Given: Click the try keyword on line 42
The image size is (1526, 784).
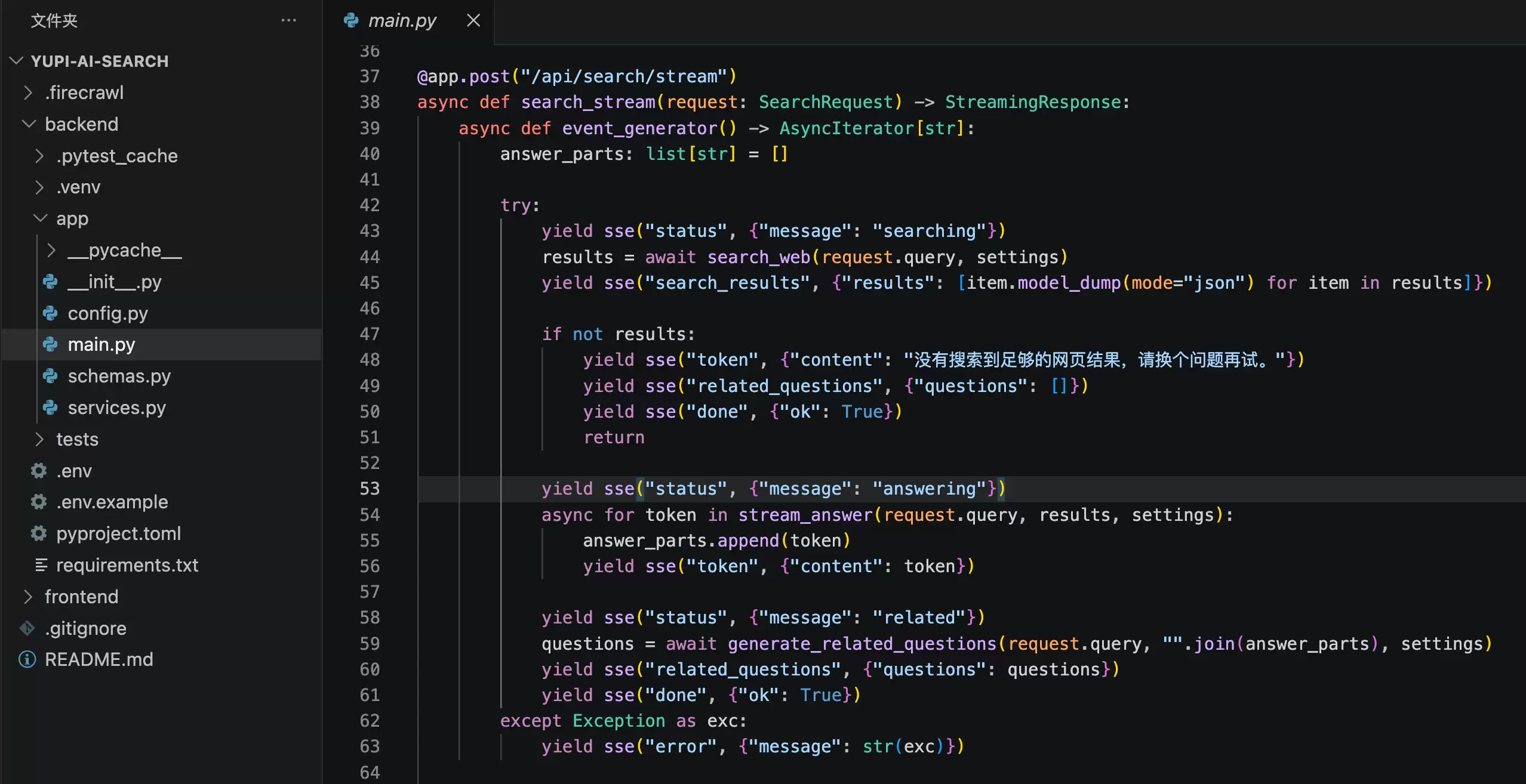Looking at the screenshot, I should pyautogui.click(x=516, y=205).
